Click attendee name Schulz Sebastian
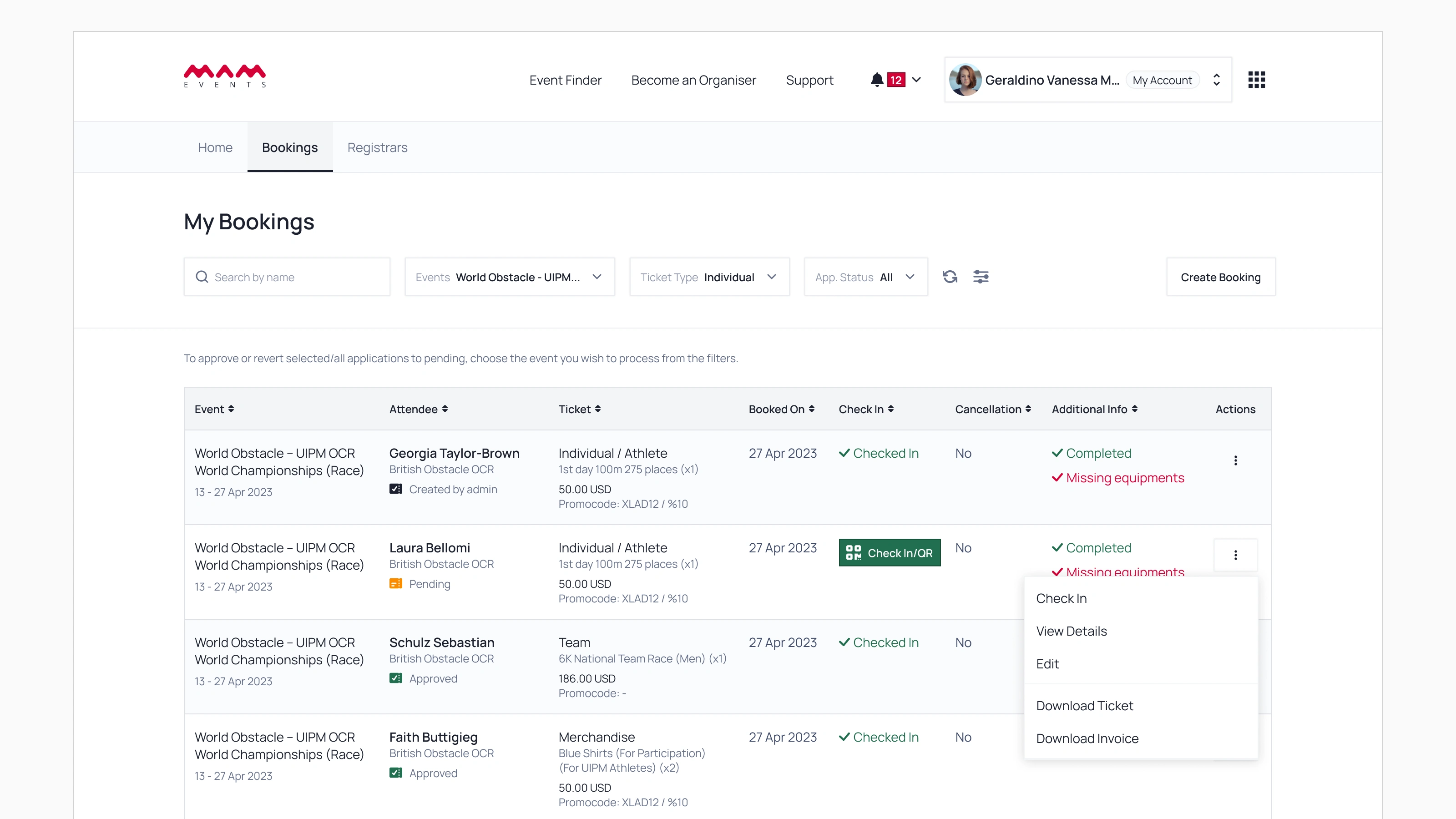The height and width of the screenshot is (819, 1456). click(441, 642)
